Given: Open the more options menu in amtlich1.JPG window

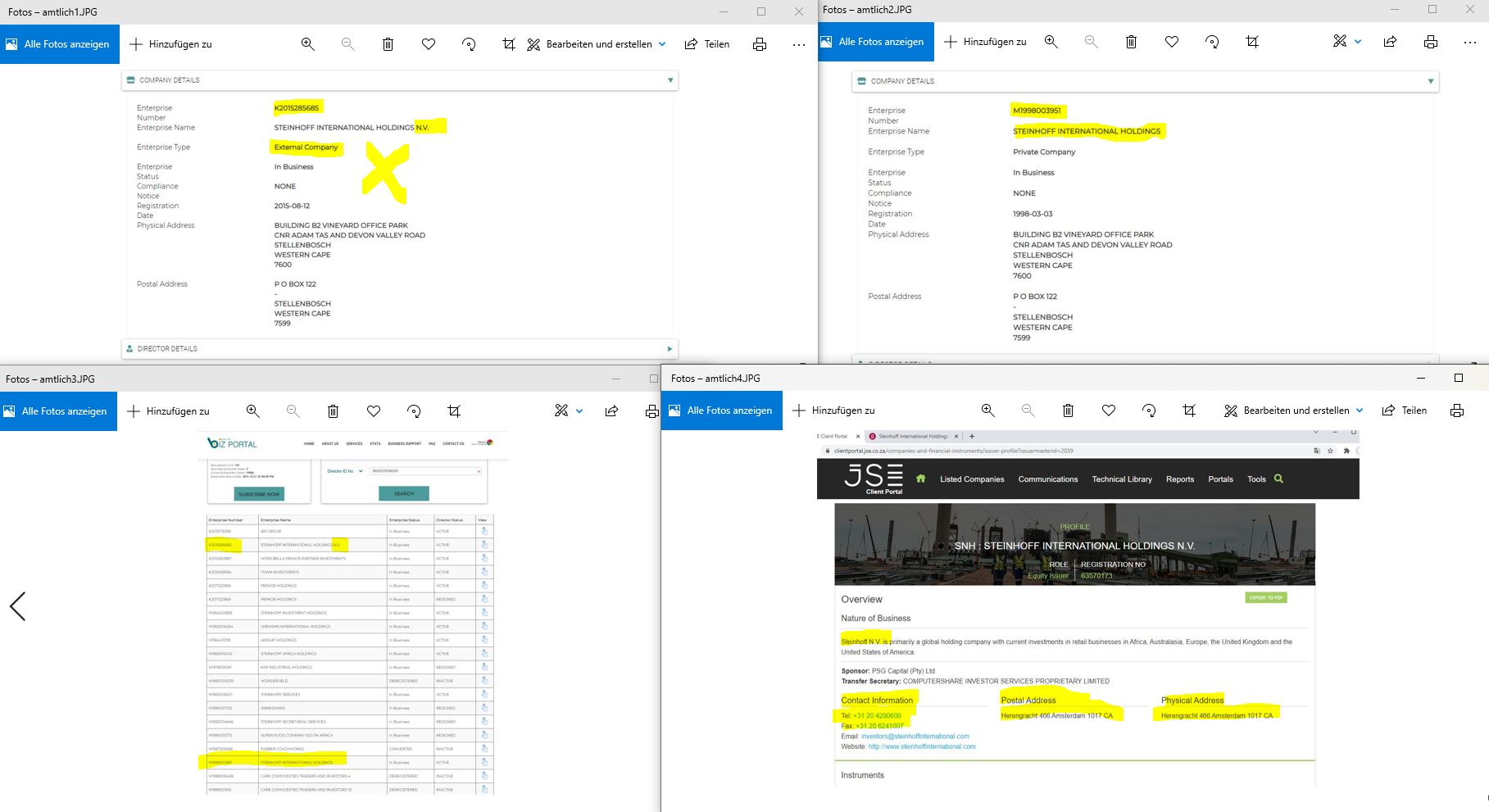Looking at the screenshot, I should click(x=799, y=44).
